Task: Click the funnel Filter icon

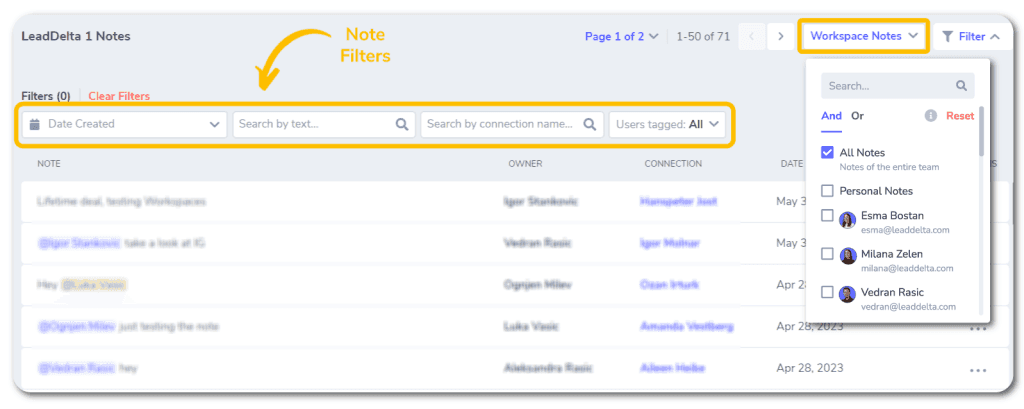Action: [948, 37]
